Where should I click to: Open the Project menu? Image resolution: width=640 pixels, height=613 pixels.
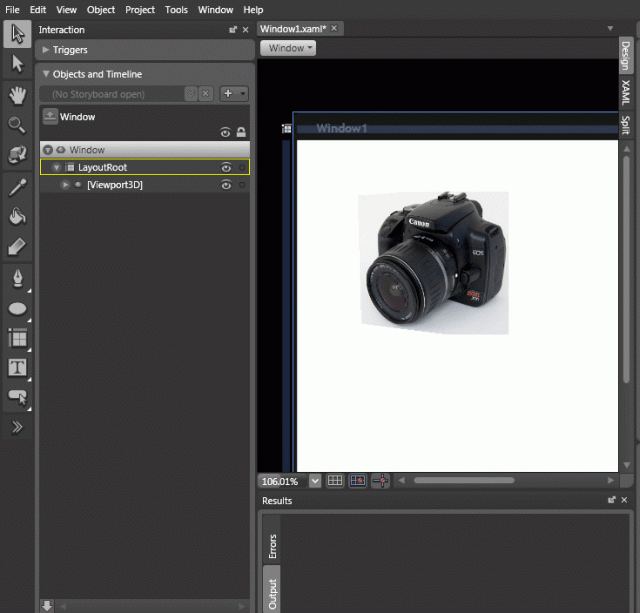140,9
